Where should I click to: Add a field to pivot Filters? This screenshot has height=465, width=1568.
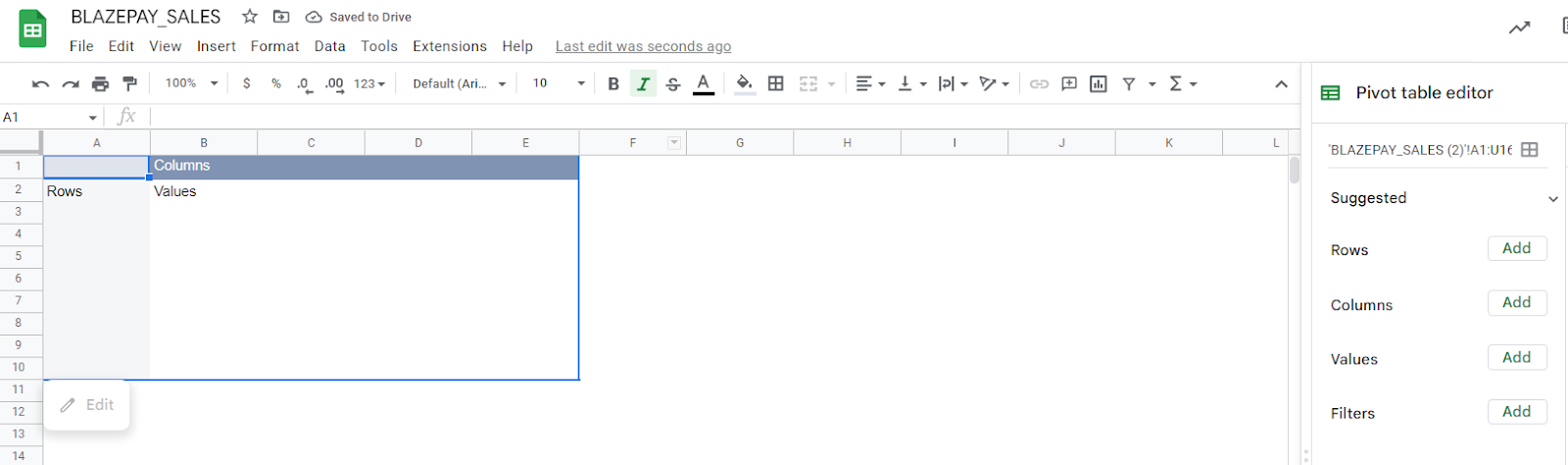pos(1516,412)
